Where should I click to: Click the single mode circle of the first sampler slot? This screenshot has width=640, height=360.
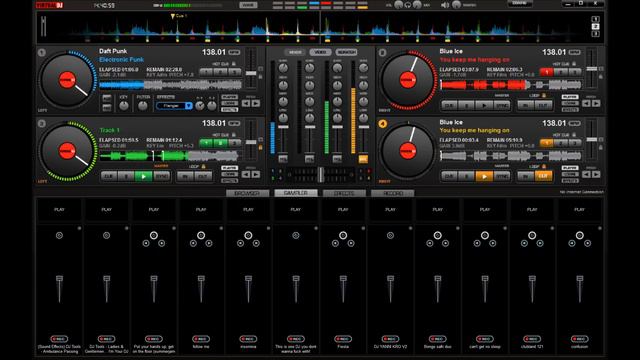click(x=59, y=236)
